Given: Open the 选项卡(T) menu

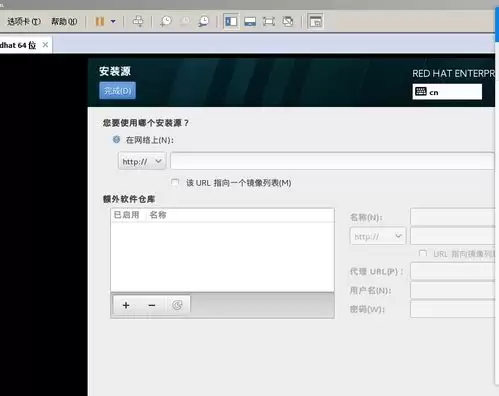Looking at the screenshot, I should point(24,22).
